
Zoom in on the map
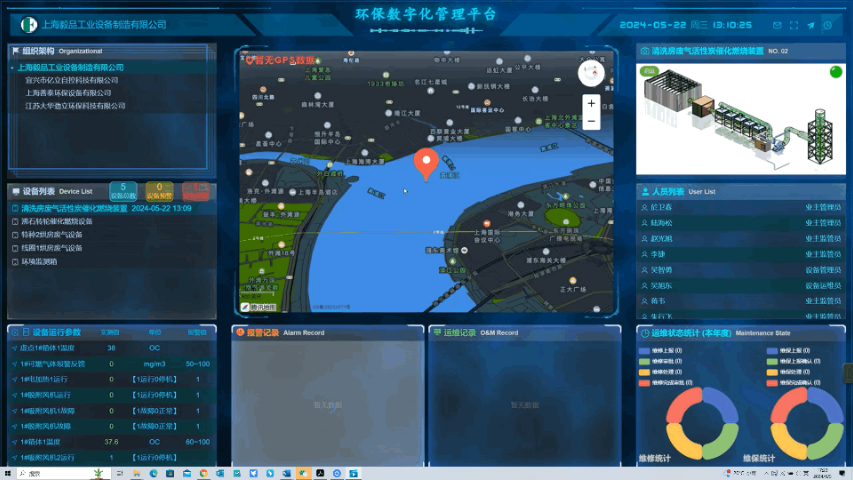click(x=591, y=103)
